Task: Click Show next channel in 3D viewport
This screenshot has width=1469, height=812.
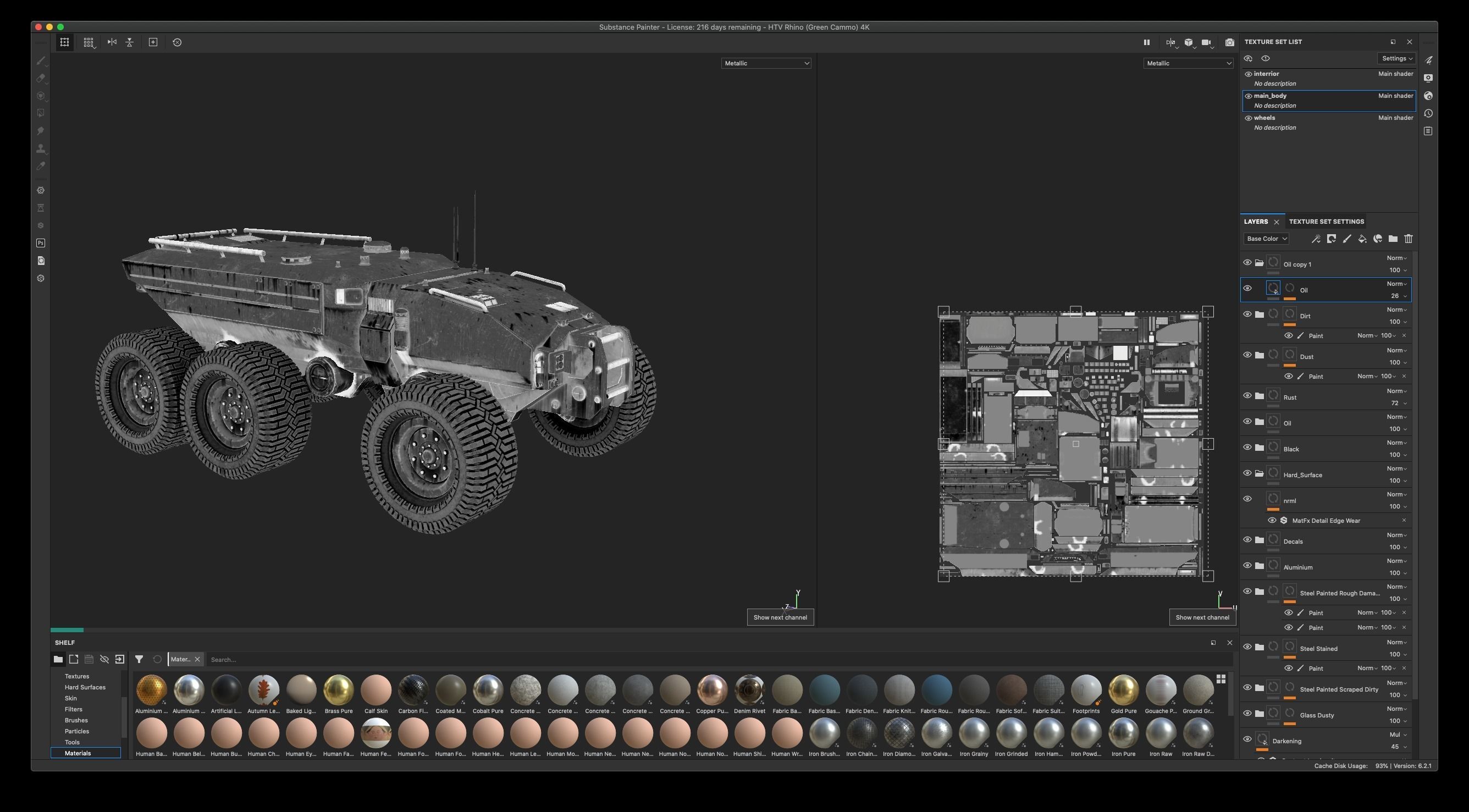Action: click(x=780, y=617)
